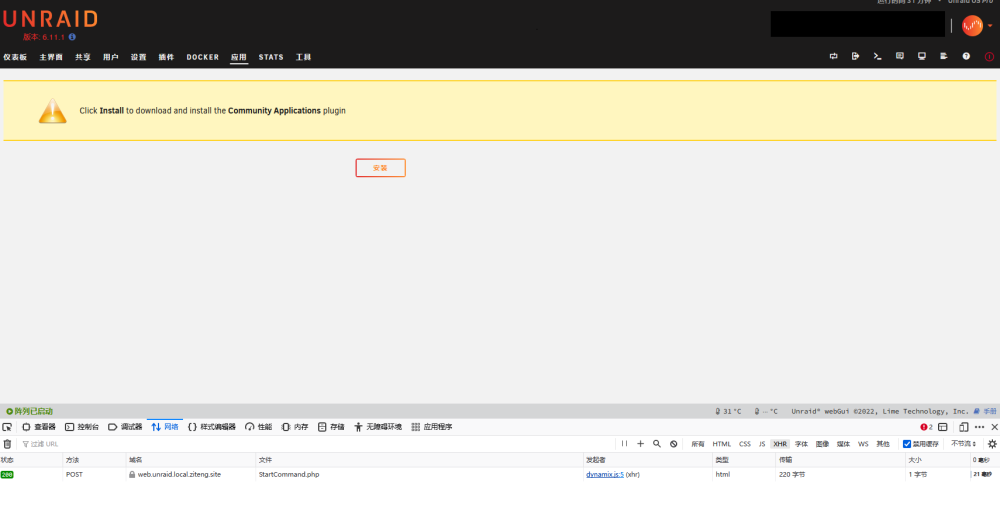Click the red 安装 install button
Image resolution: width=1000 pixels, height=520 pixels.
(x=380, y=168)
